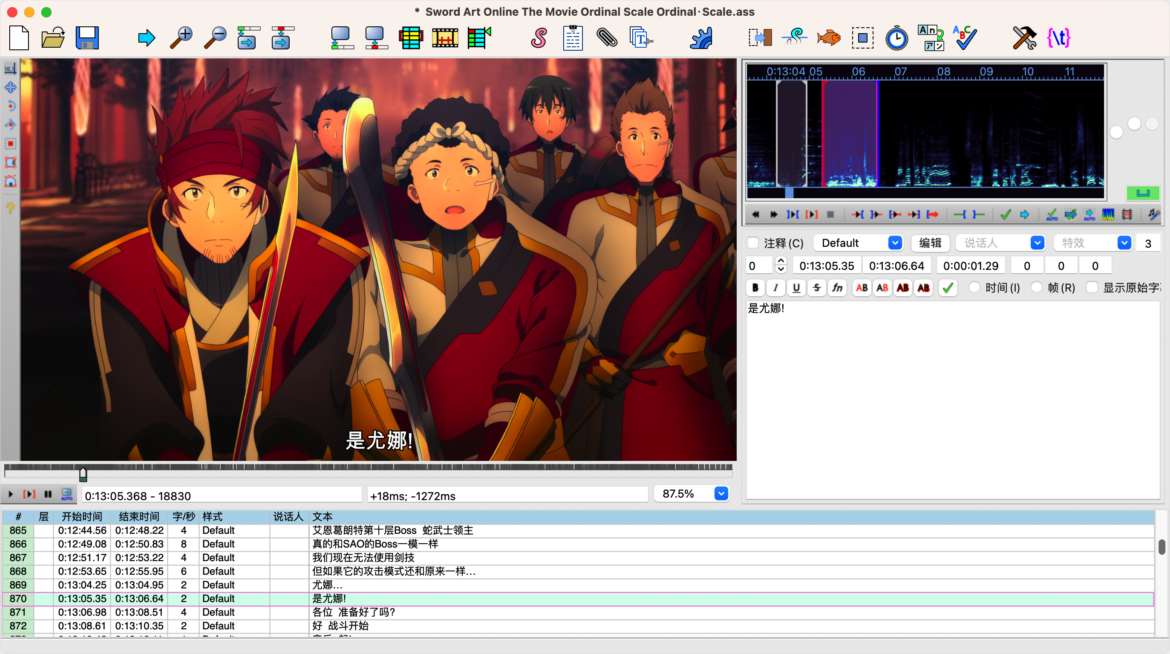The height and width of the screenshot is (654, 1170).
Task: Click the video seek bar thumb
Action: pos(83,474)
